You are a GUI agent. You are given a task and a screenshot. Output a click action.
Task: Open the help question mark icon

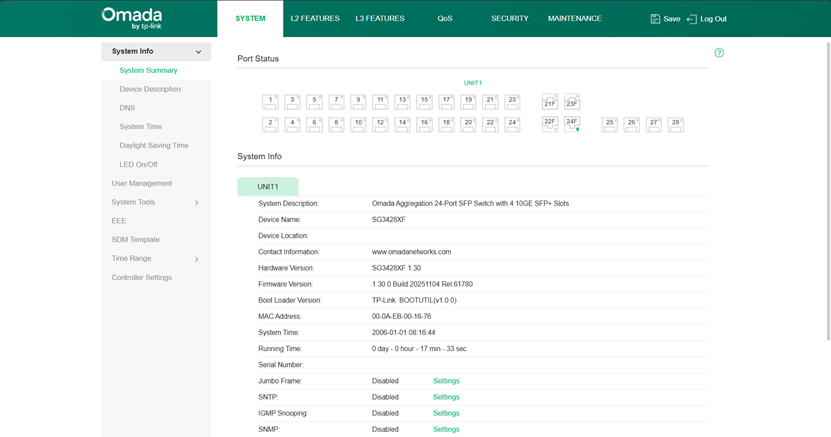(719, 53)
